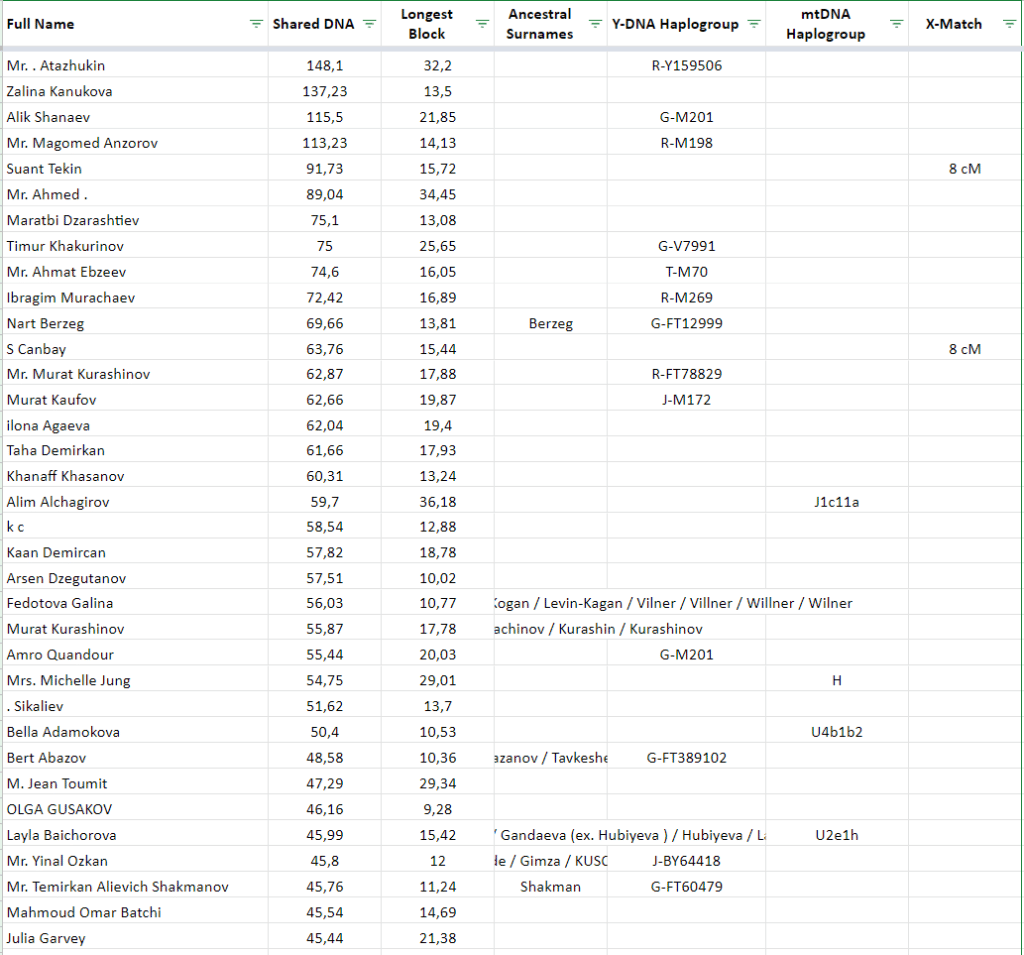The width and height of the screenshot is (1024, 955).
Task: Select the Full Name header cell text
Action: 41,24
